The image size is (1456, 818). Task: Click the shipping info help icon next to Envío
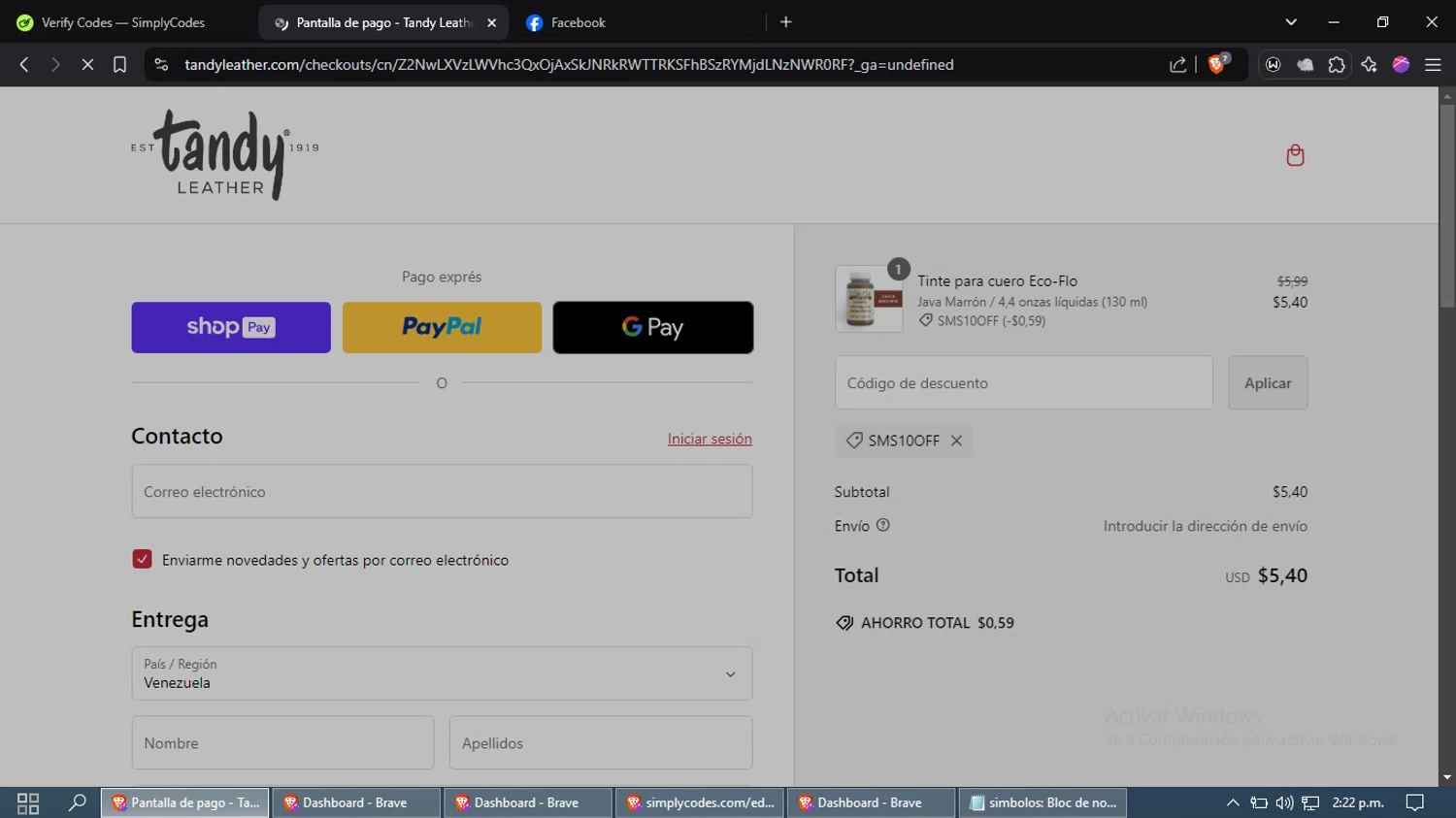pyautogui.click(x=883, y=525)
